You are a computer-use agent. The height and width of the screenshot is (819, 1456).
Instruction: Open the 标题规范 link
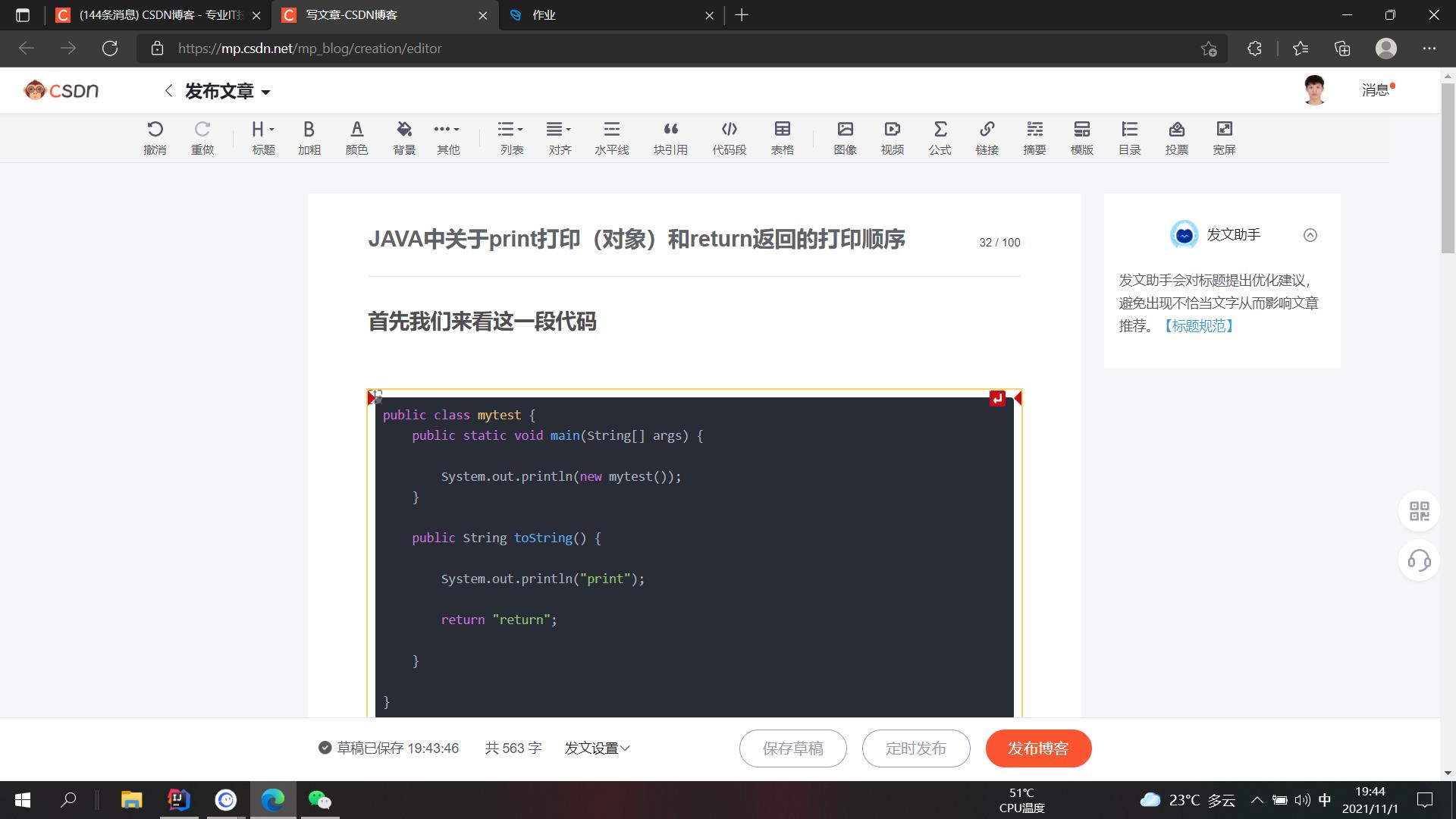pyautogui.click(x=1199, y=325)
